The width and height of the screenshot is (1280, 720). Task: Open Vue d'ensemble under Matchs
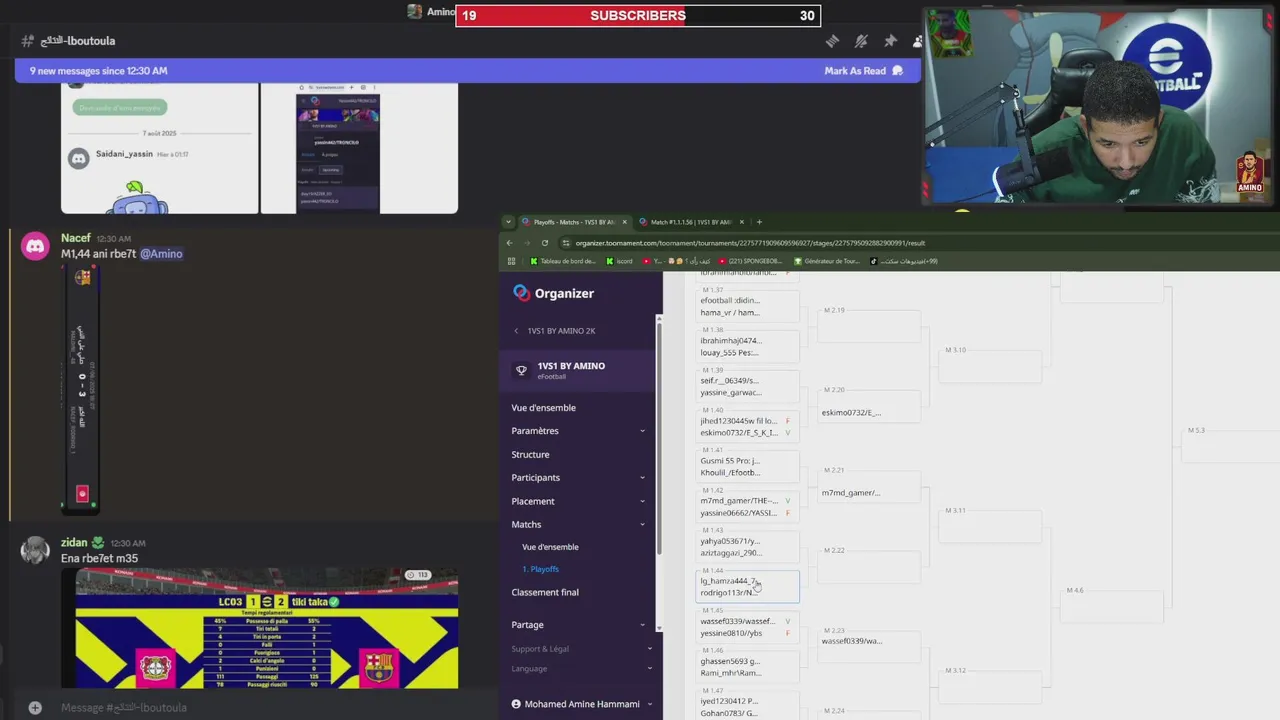pyautogui.click(x=550, y=547)
